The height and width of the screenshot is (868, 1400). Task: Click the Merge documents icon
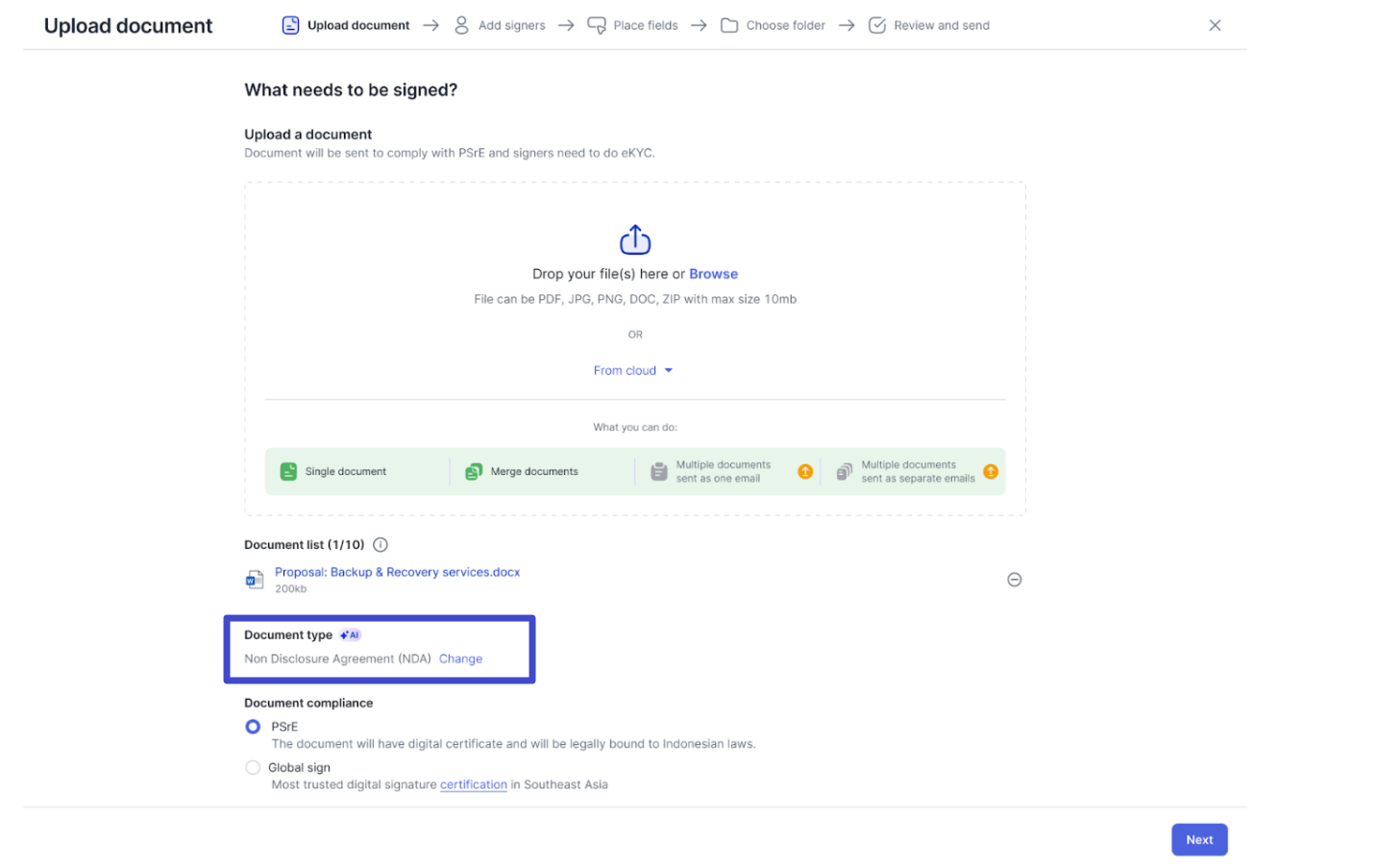(474, 472)
